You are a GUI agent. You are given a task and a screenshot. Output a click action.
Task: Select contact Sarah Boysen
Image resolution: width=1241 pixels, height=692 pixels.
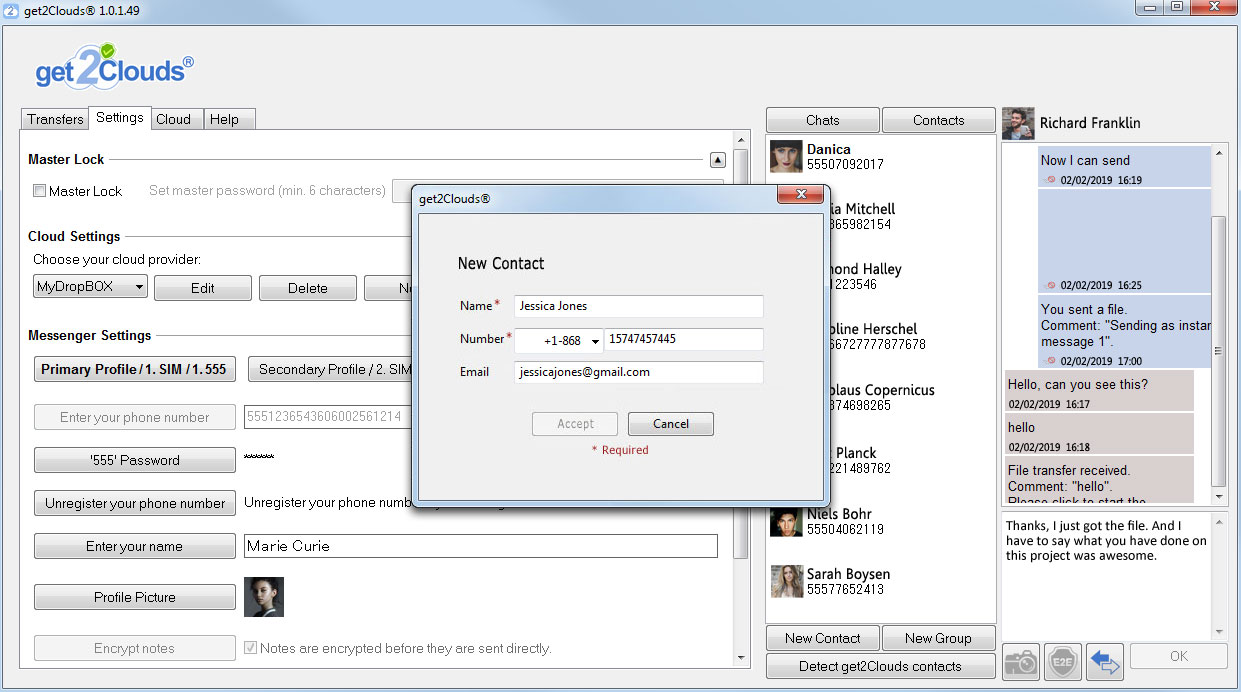(x=881, y=581)
